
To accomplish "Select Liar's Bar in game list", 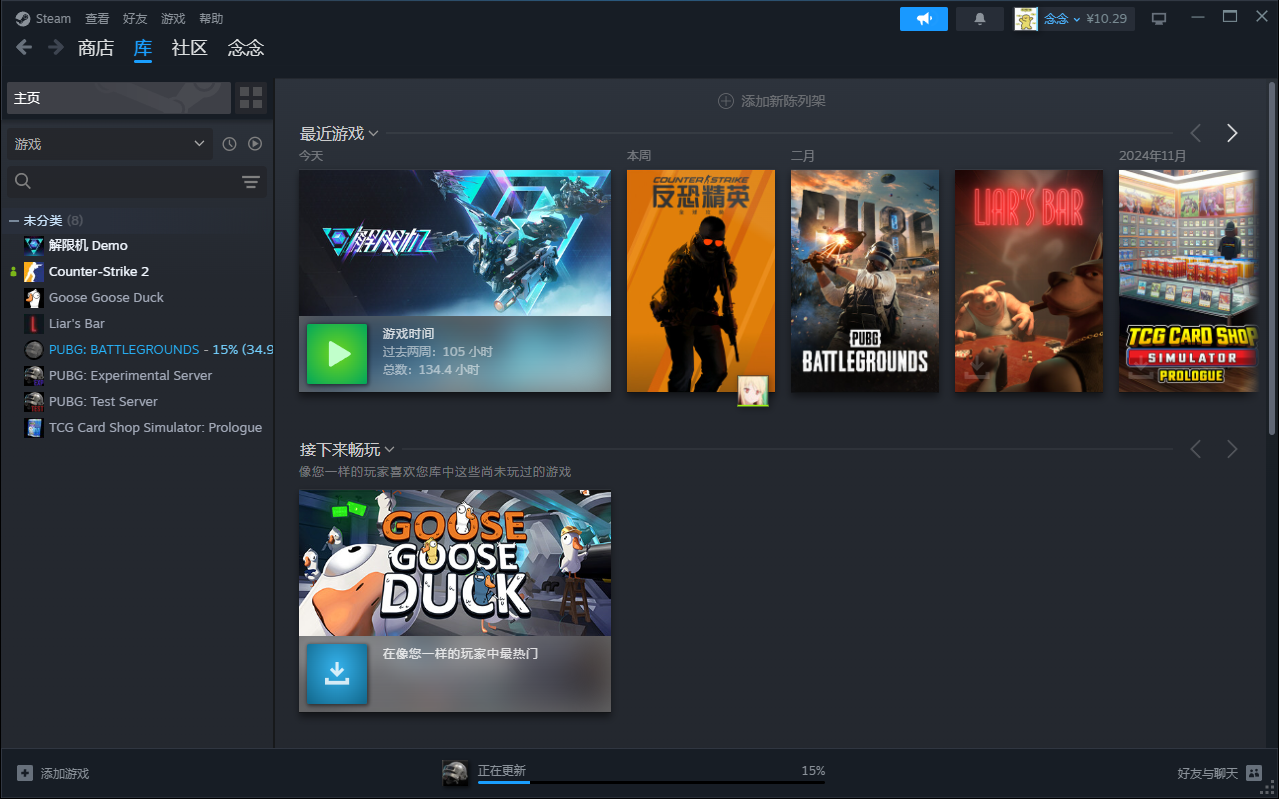I will point(77,323).
